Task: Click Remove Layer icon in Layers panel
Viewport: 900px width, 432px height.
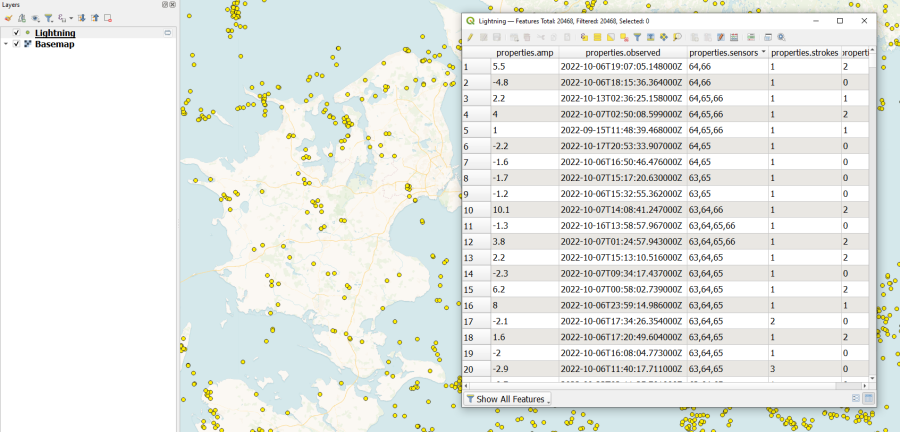Action: [108, 18]
